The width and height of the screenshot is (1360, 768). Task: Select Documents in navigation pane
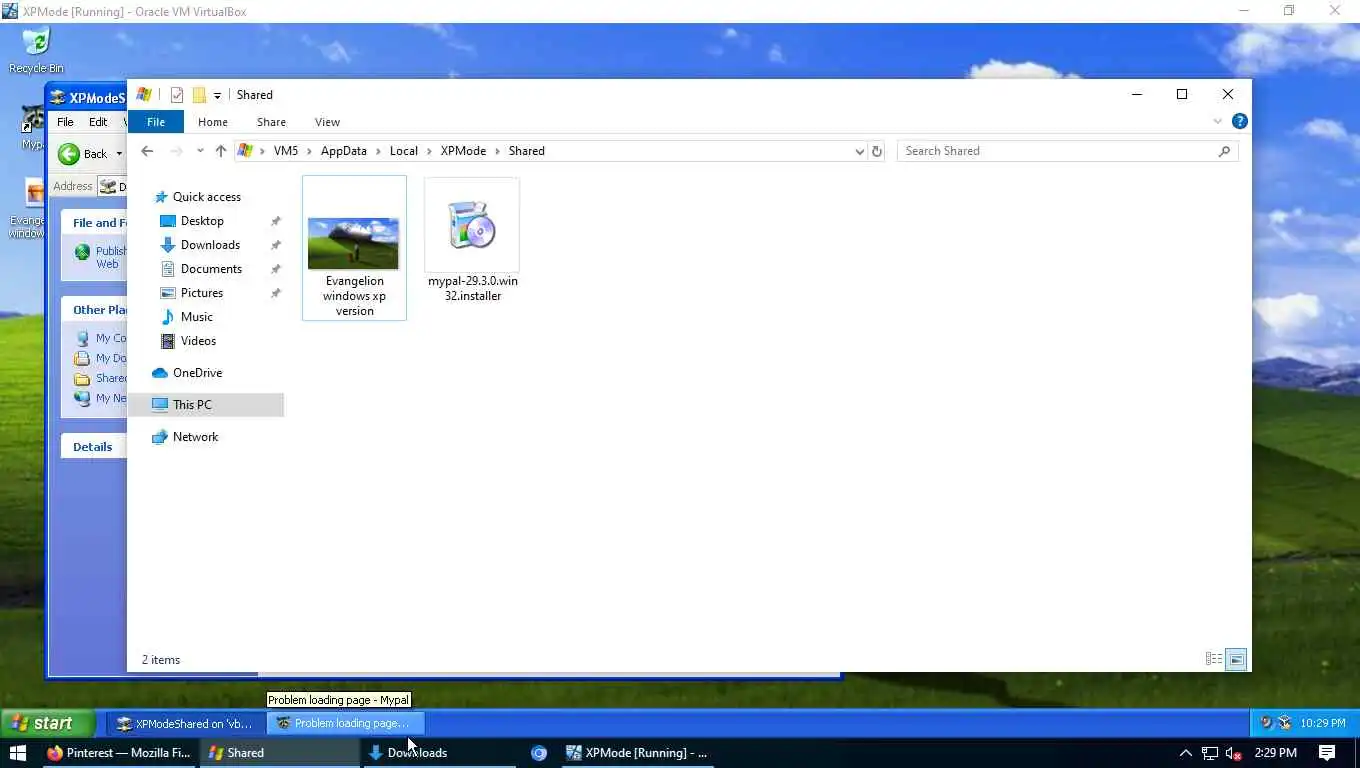(x=211, y=269)
